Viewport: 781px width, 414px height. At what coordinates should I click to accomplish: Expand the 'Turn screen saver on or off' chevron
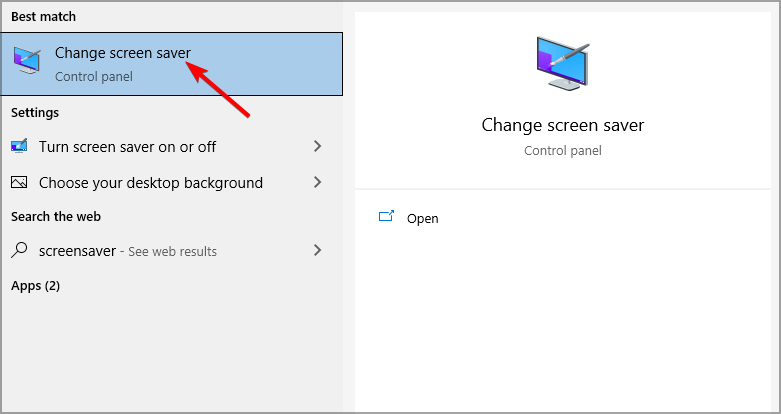click(x=317, y=146)
